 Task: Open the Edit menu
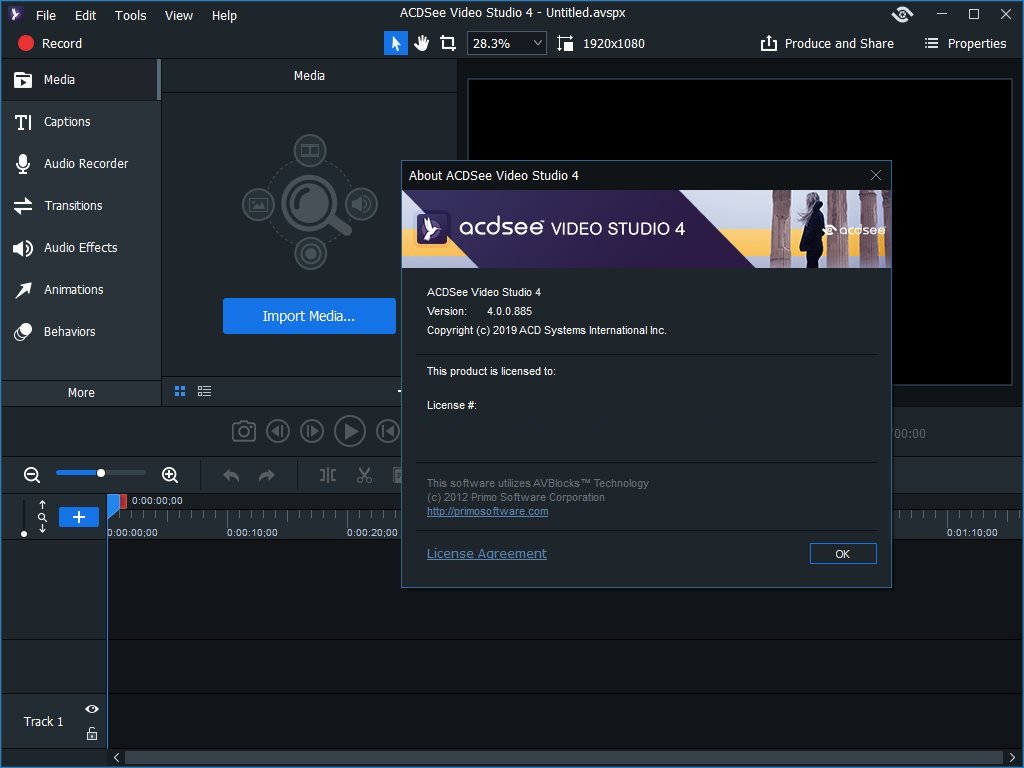click(x=86, y=15)
